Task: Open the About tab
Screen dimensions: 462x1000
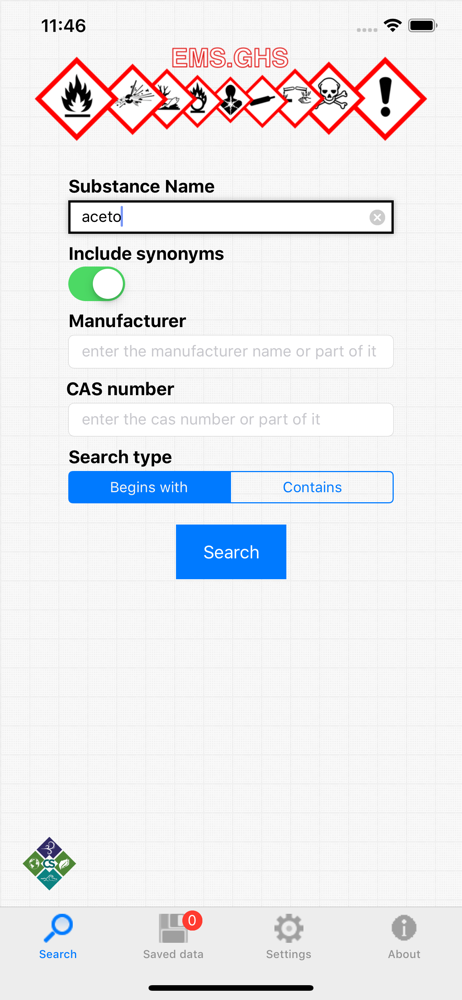Action: click(x=404, y=936)
